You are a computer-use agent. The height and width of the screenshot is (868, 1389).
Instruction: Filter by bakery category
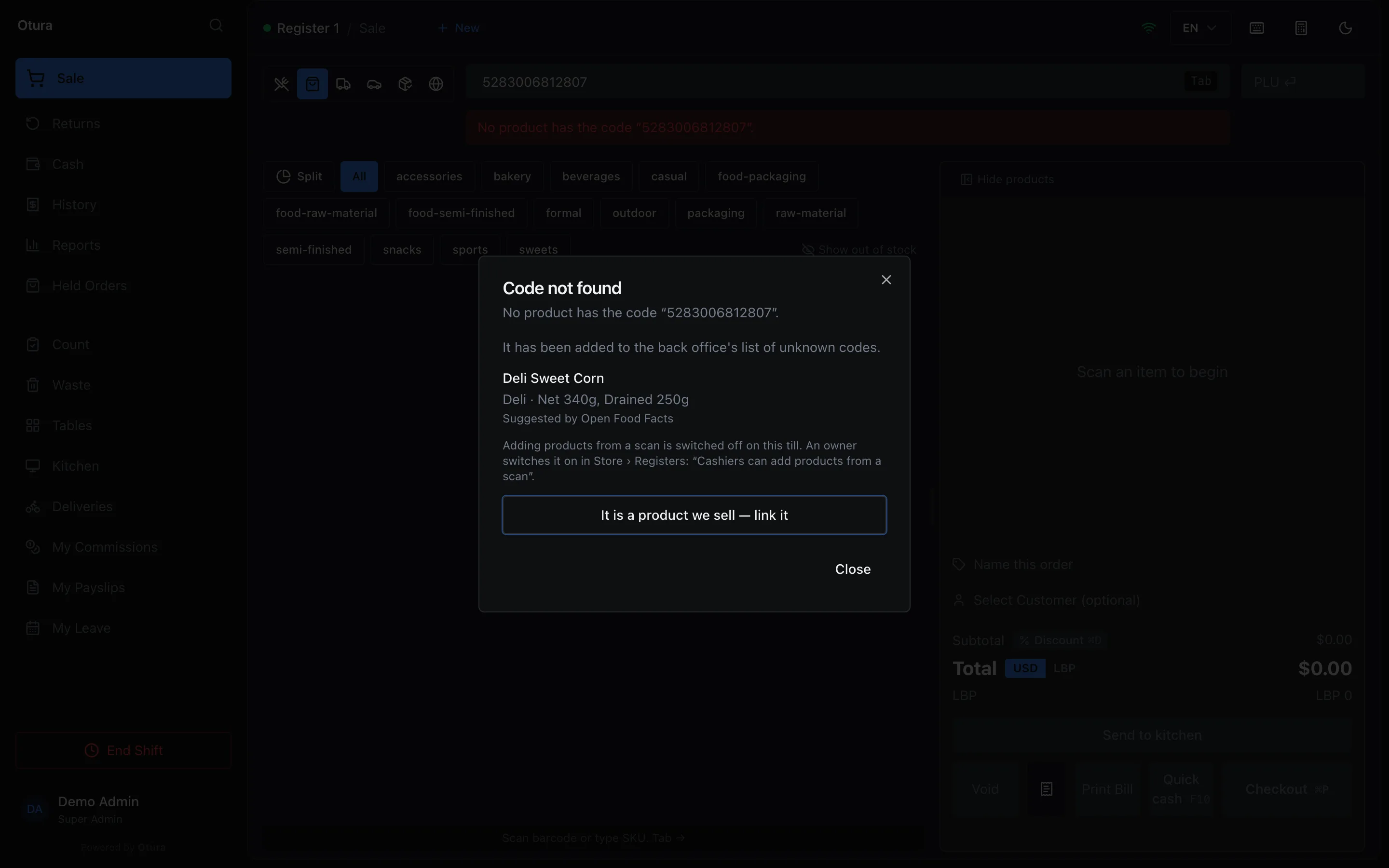tap(512, 176)
